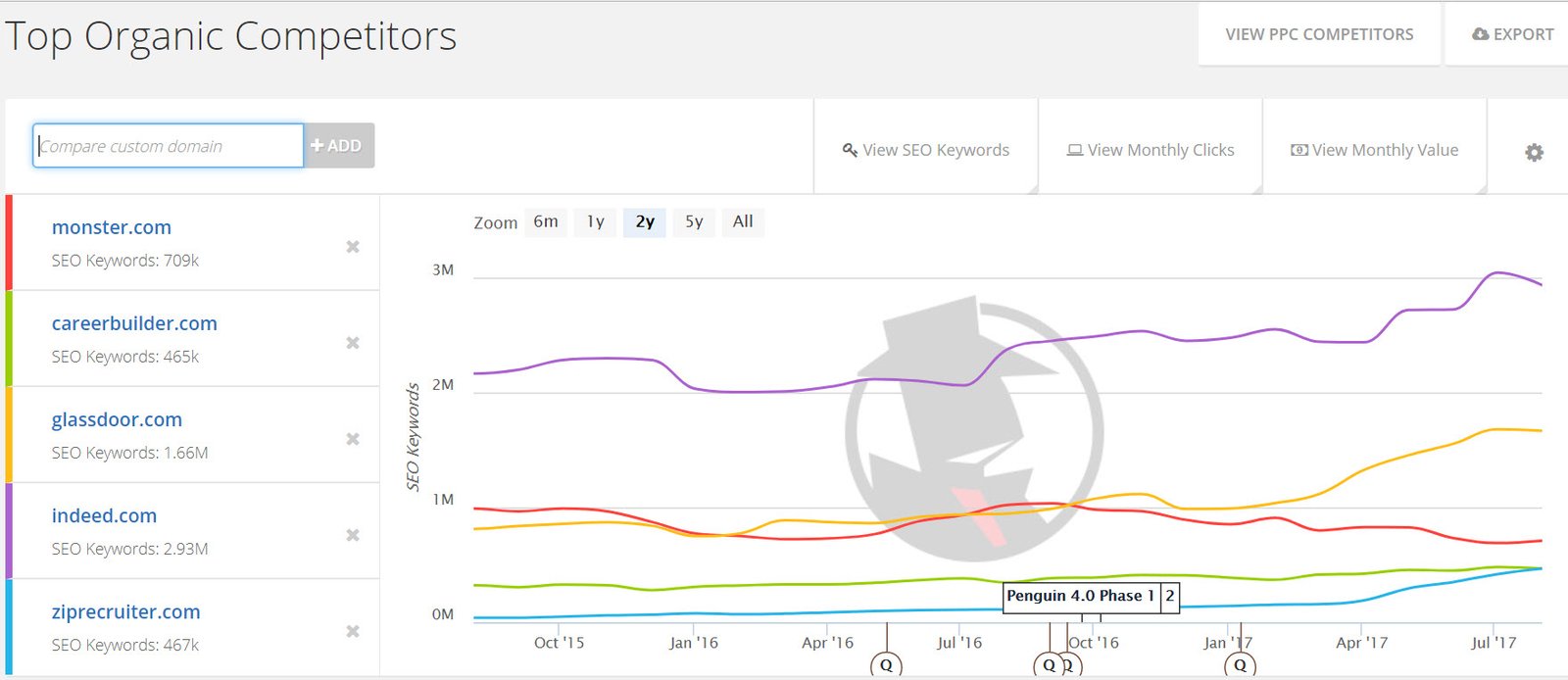1568x680 pixels.
Task: Click 'SEO Keywords: 709k' text
Action: [x=125, y=261]
